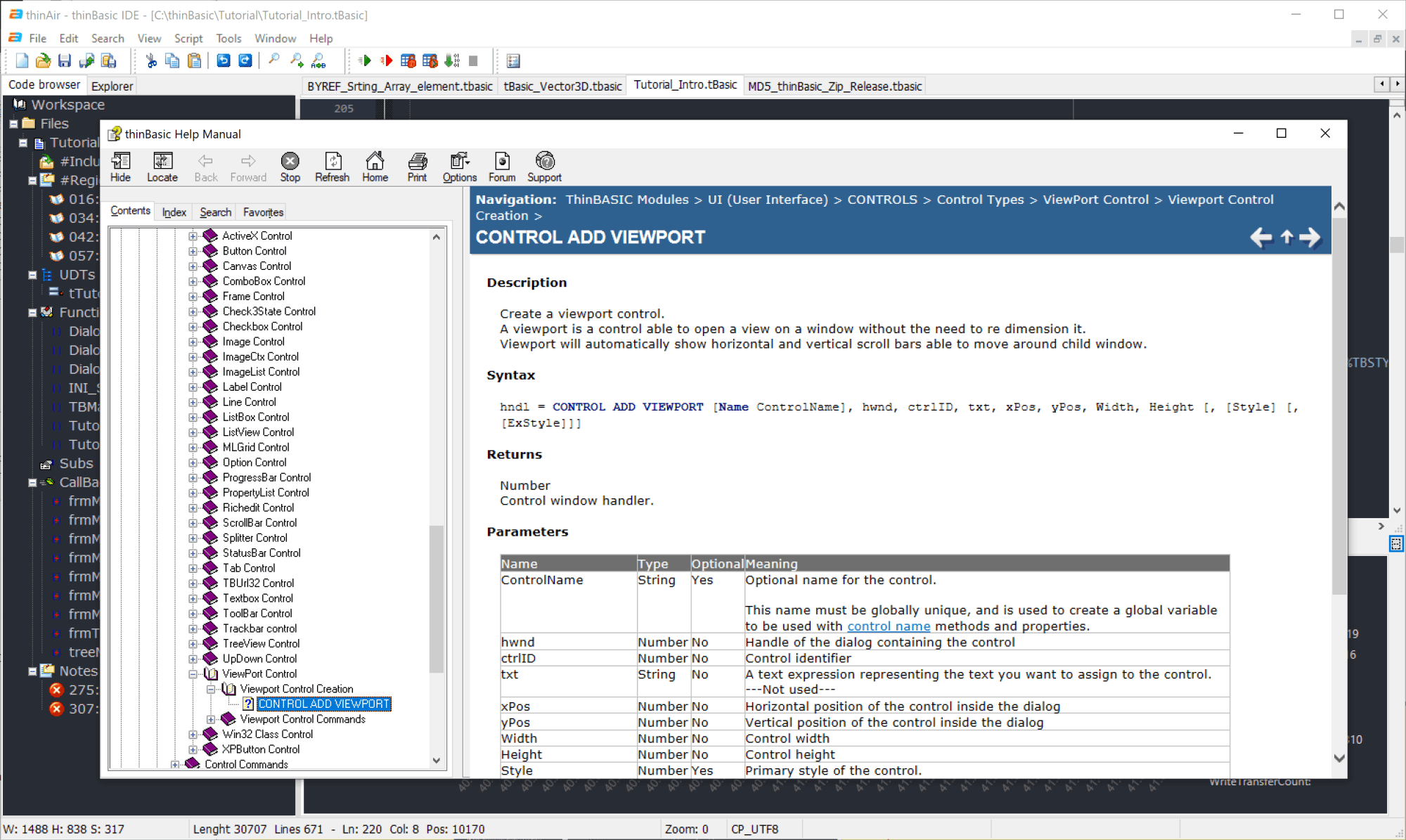This screenshot has width=1406, height=840.
Task: Open MD5_thinBasic_Zip_Release.tbasic tab
Action: [x=834, y=86]
